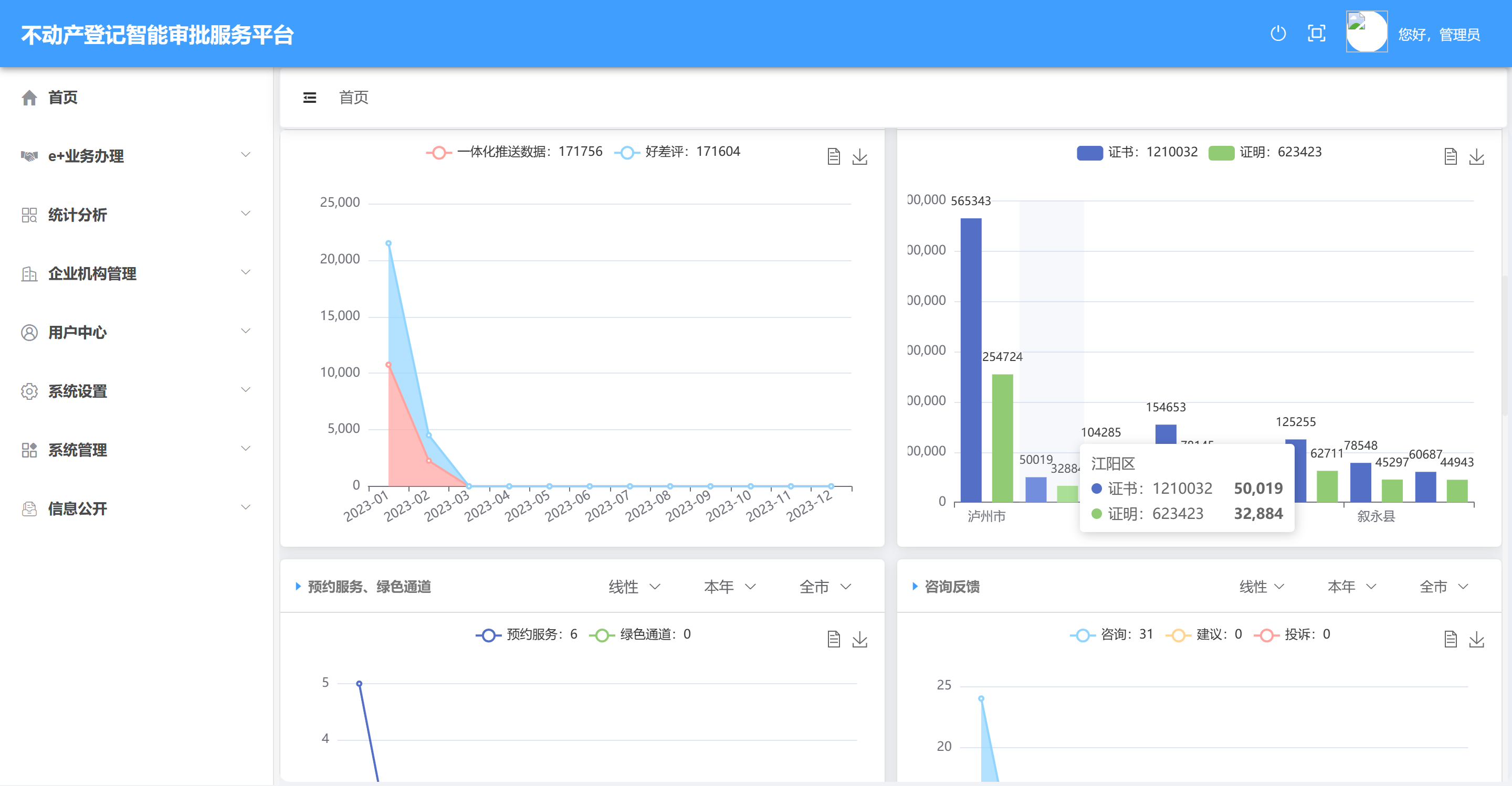Click the handshake icon for e+业务办理
The width and height of the screenshot is (1512, 786).
coord(29,156)
